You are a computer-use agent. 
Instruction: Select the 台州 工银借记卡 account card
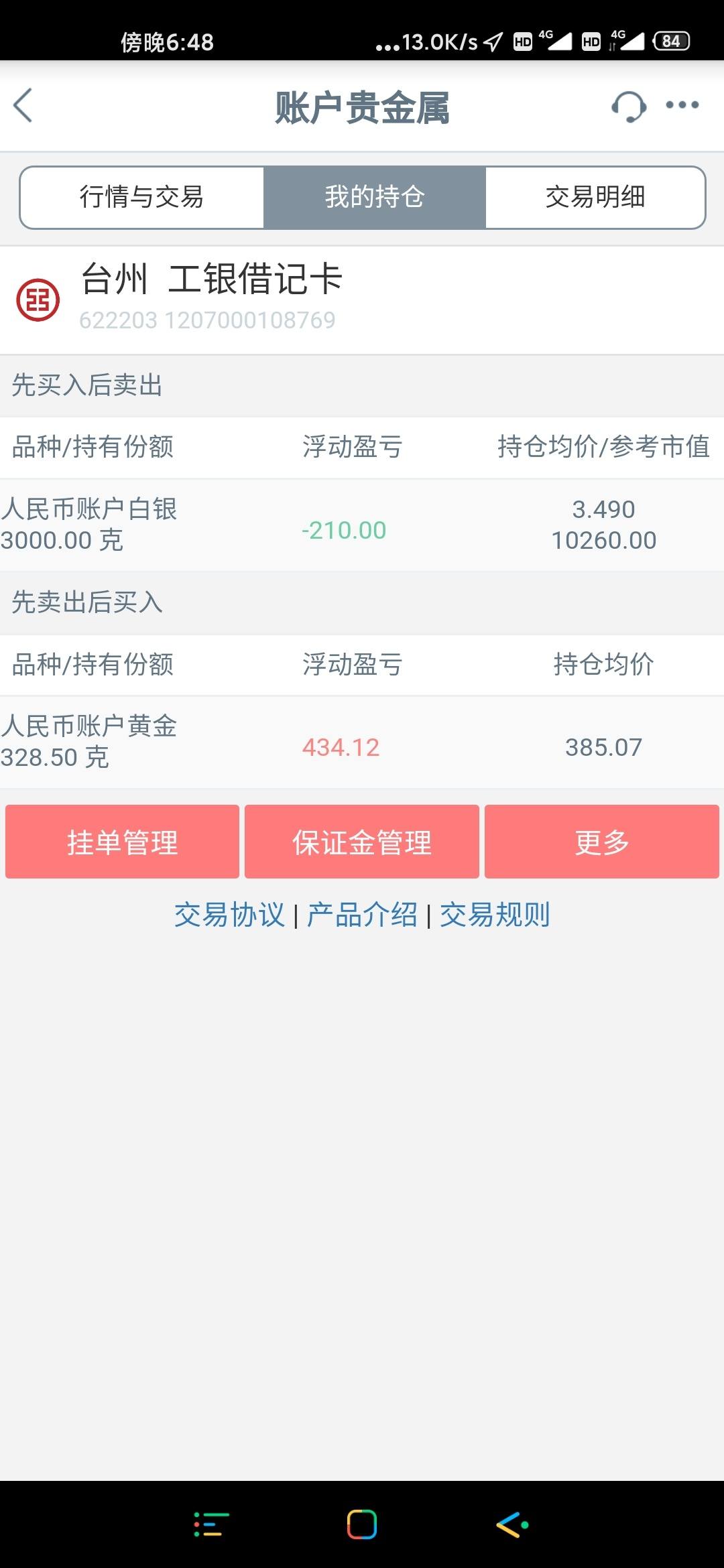click(362, 300)
